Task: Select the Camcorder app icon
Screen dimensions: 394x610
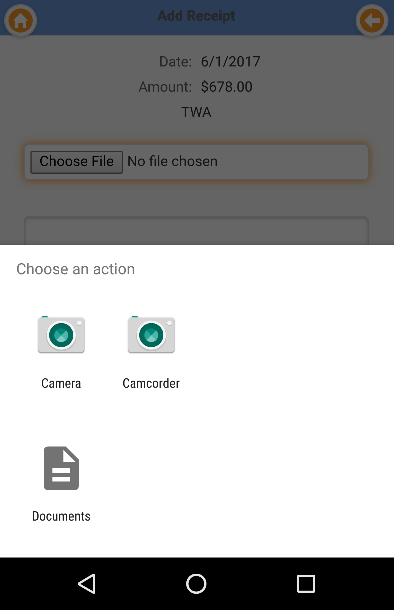Action: click(x=151, y=335)
